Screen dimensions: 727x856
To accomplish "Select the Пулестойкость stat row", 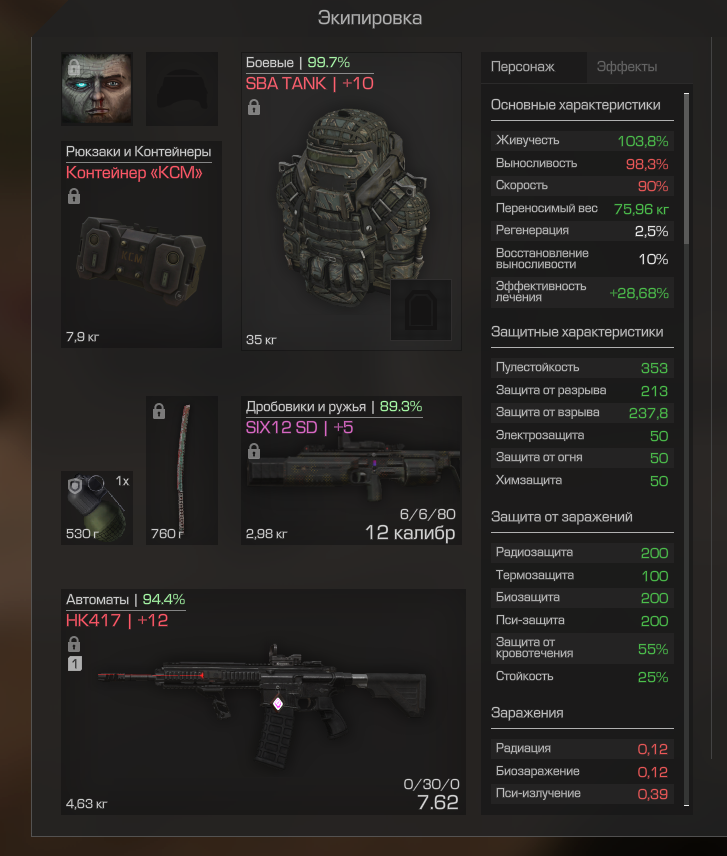I will 582,367.
